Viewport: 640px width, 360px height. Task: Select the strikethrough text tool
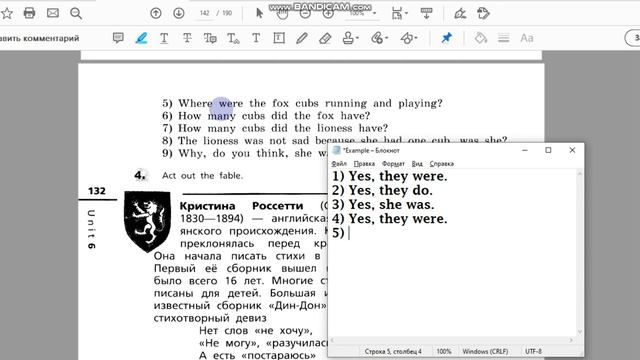click(187, 38)
